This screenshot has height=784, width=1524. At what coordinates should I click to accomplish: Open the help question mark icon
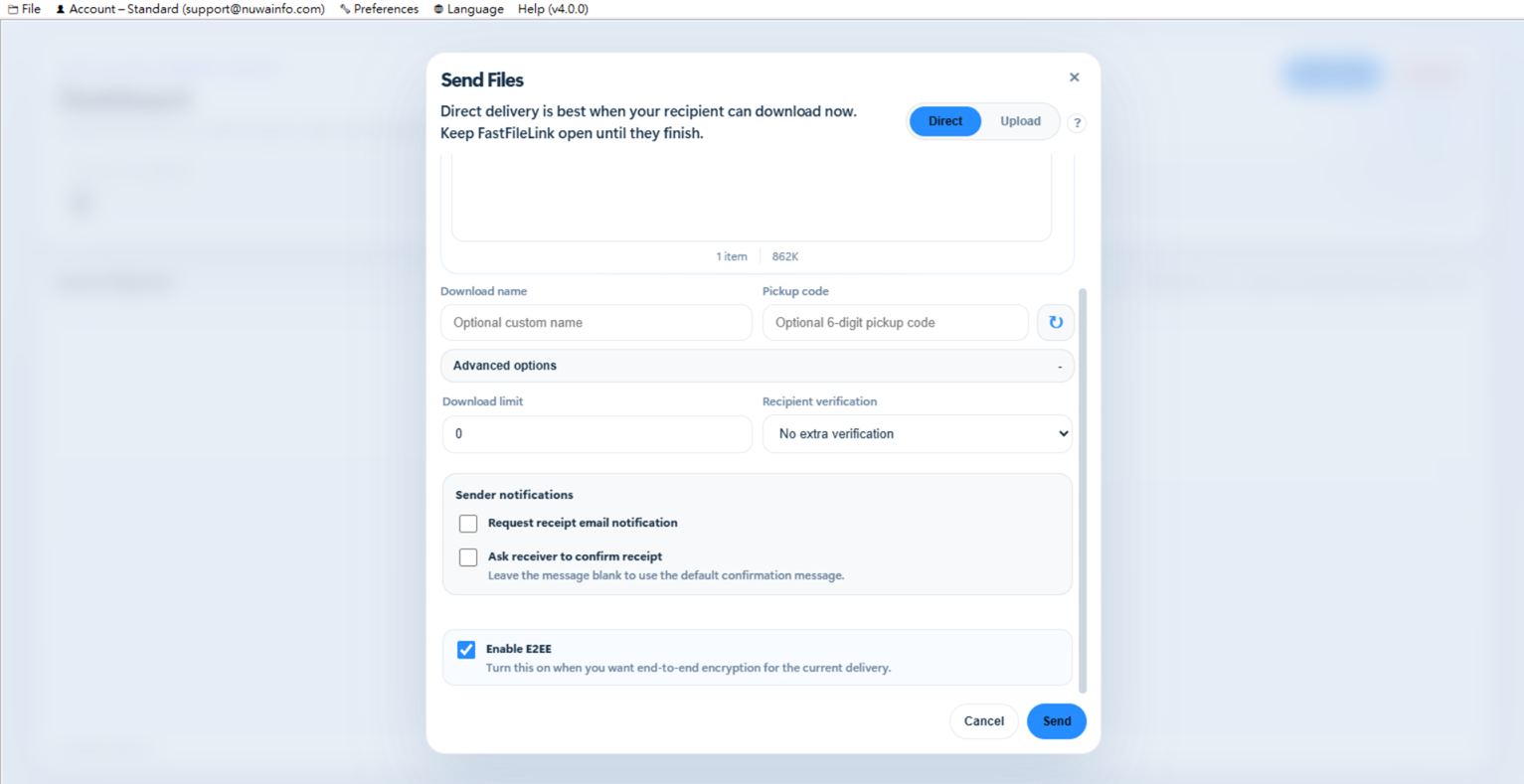tap(1077, 123)
